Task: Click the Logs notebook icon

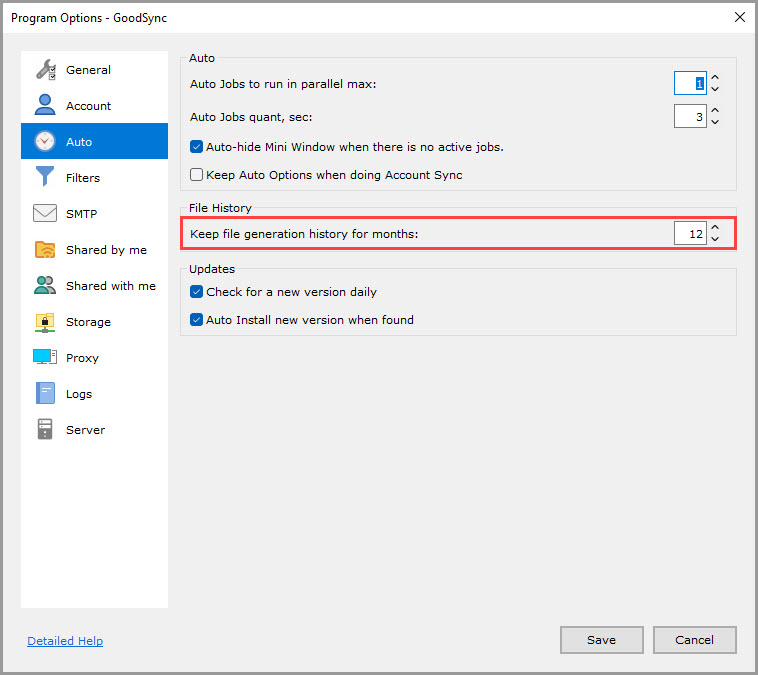Action: (x=45, y=393)
